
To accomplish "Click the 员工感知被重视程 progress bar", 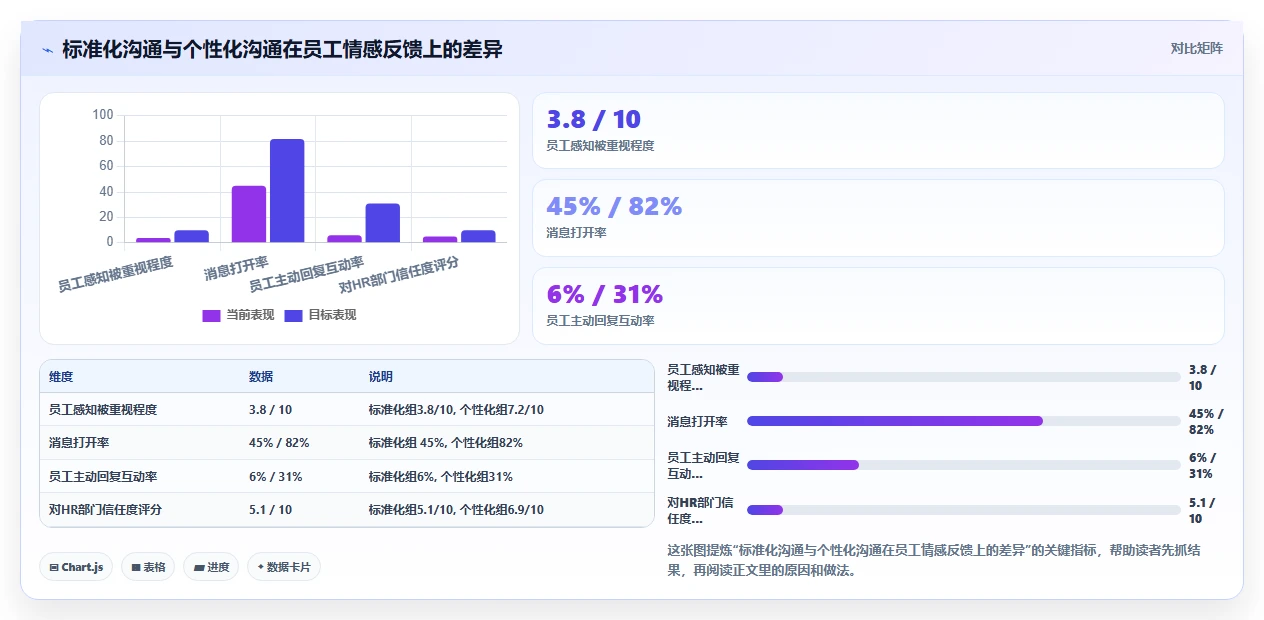I will click(964, 377).
